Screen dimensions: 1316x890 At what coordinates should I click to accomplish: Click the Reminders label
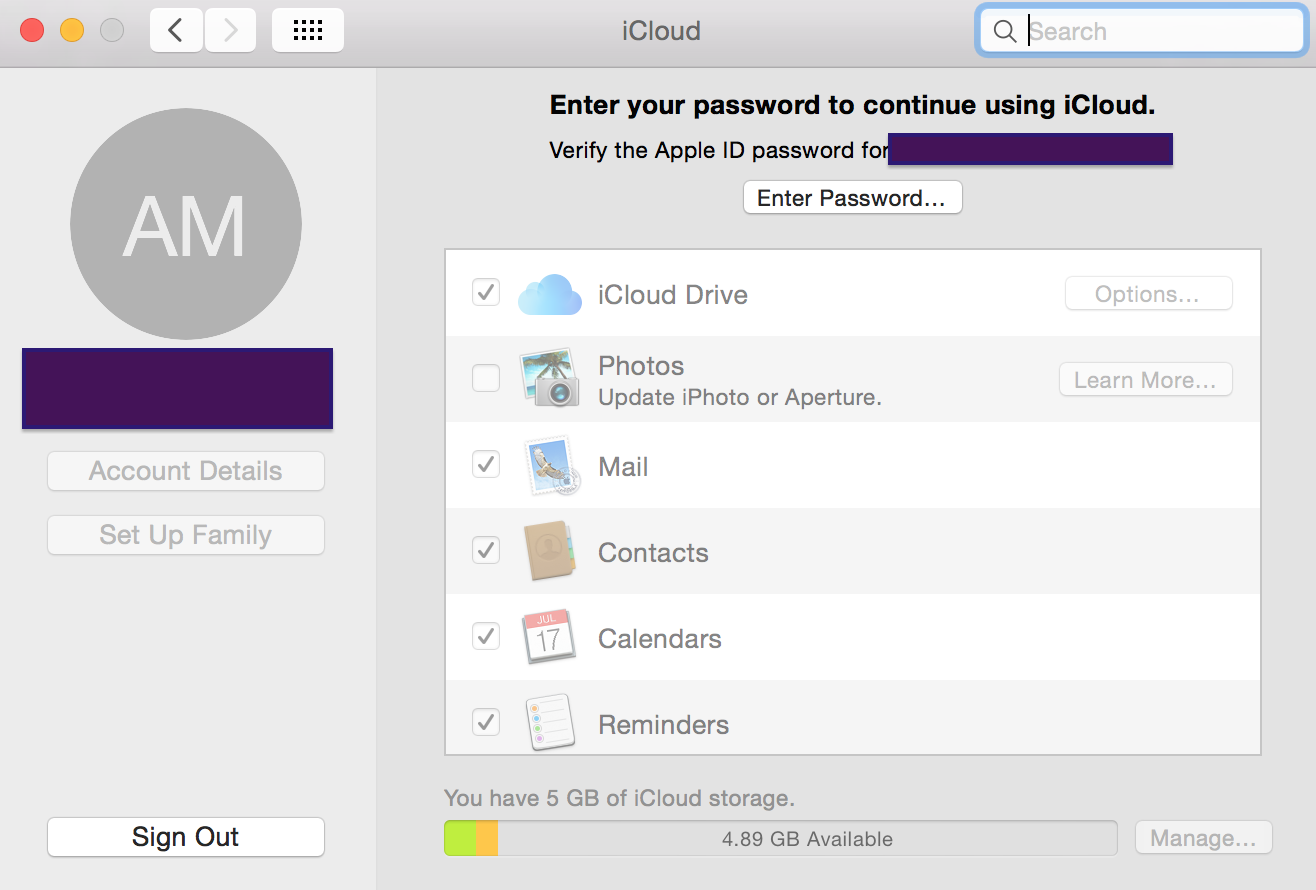663,725
